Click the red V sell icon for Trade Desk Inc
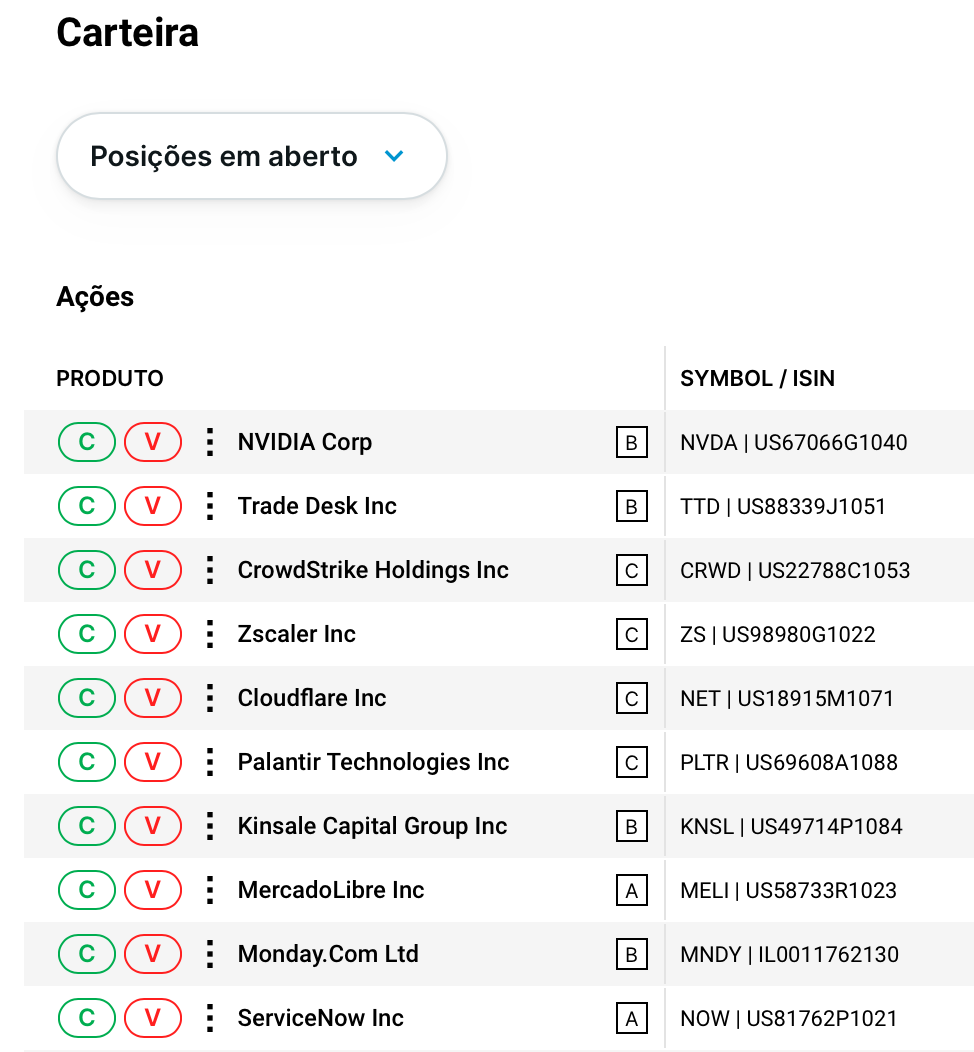The height and width of the screenshot is (1052, 974). (x=153, y=506)
